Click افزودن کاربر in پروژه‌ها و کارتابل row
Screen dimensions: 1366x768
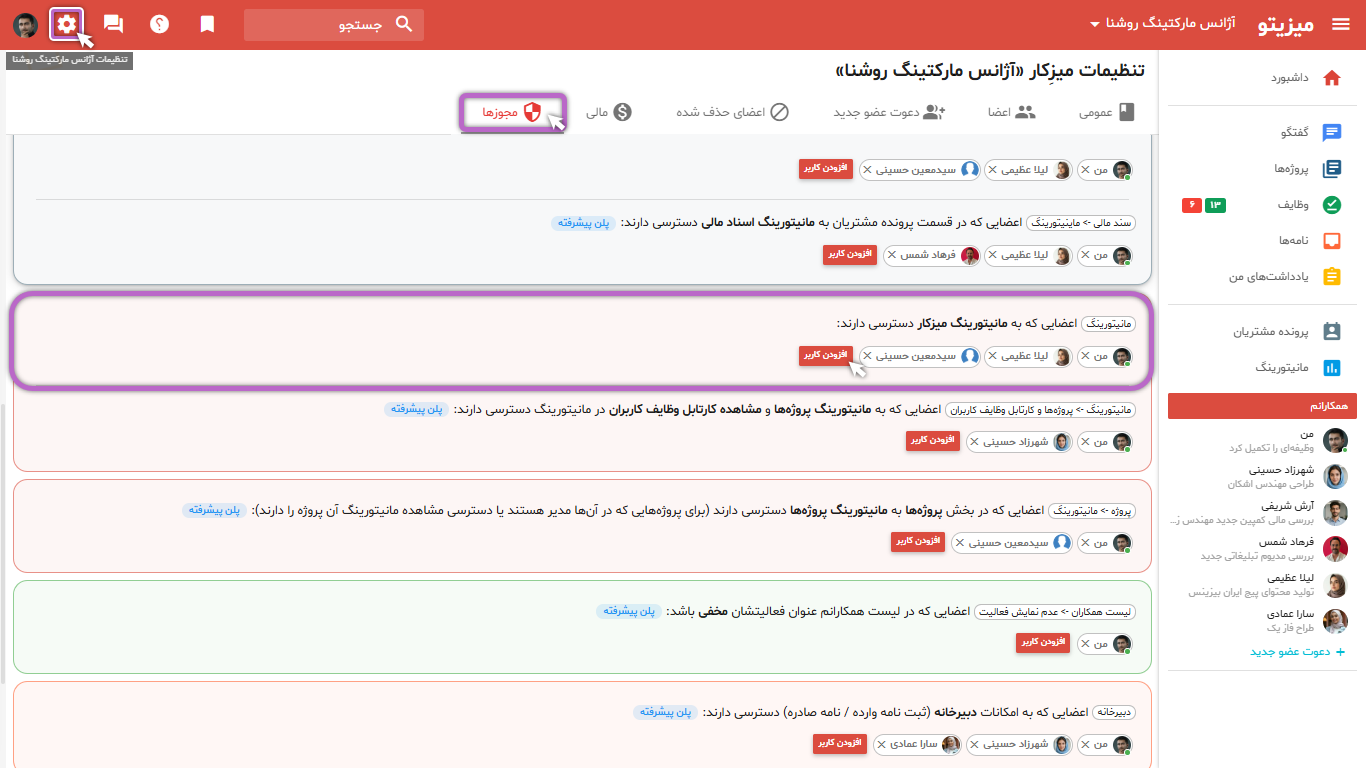[933, 441]
